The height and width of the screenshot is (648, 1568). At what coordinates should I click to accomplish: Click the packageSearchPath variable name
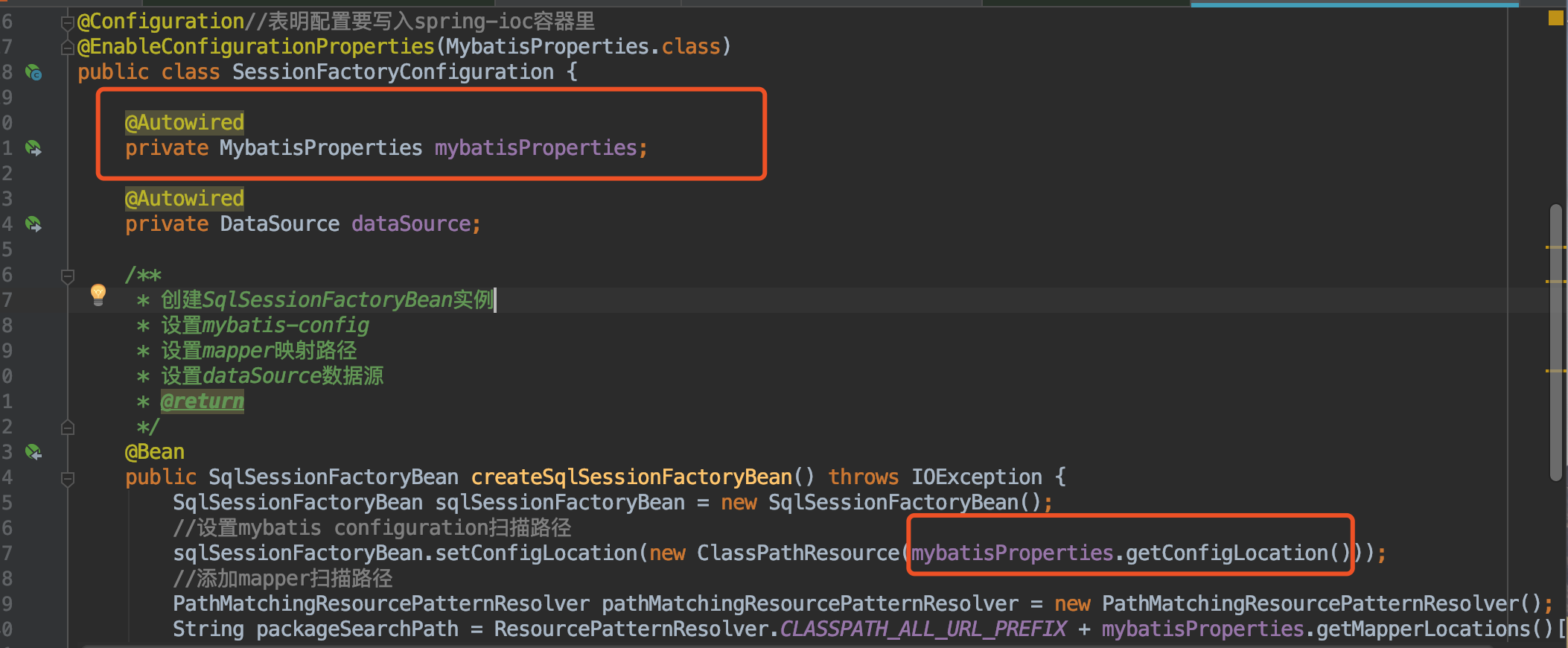tap(357, 629)
